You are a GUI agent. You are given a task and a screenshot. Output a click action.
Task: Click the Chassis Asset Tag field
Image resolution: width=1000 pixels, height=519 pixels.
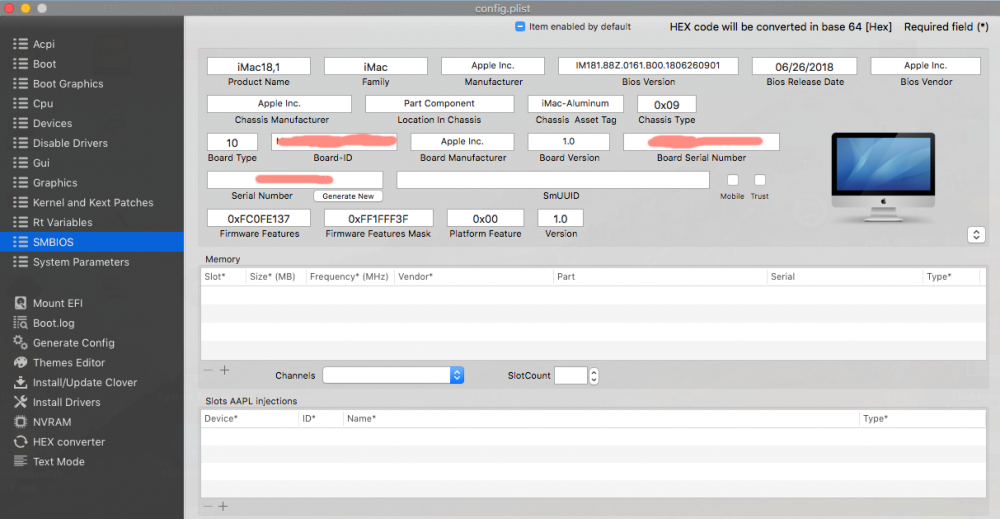(x=575, y=103)
